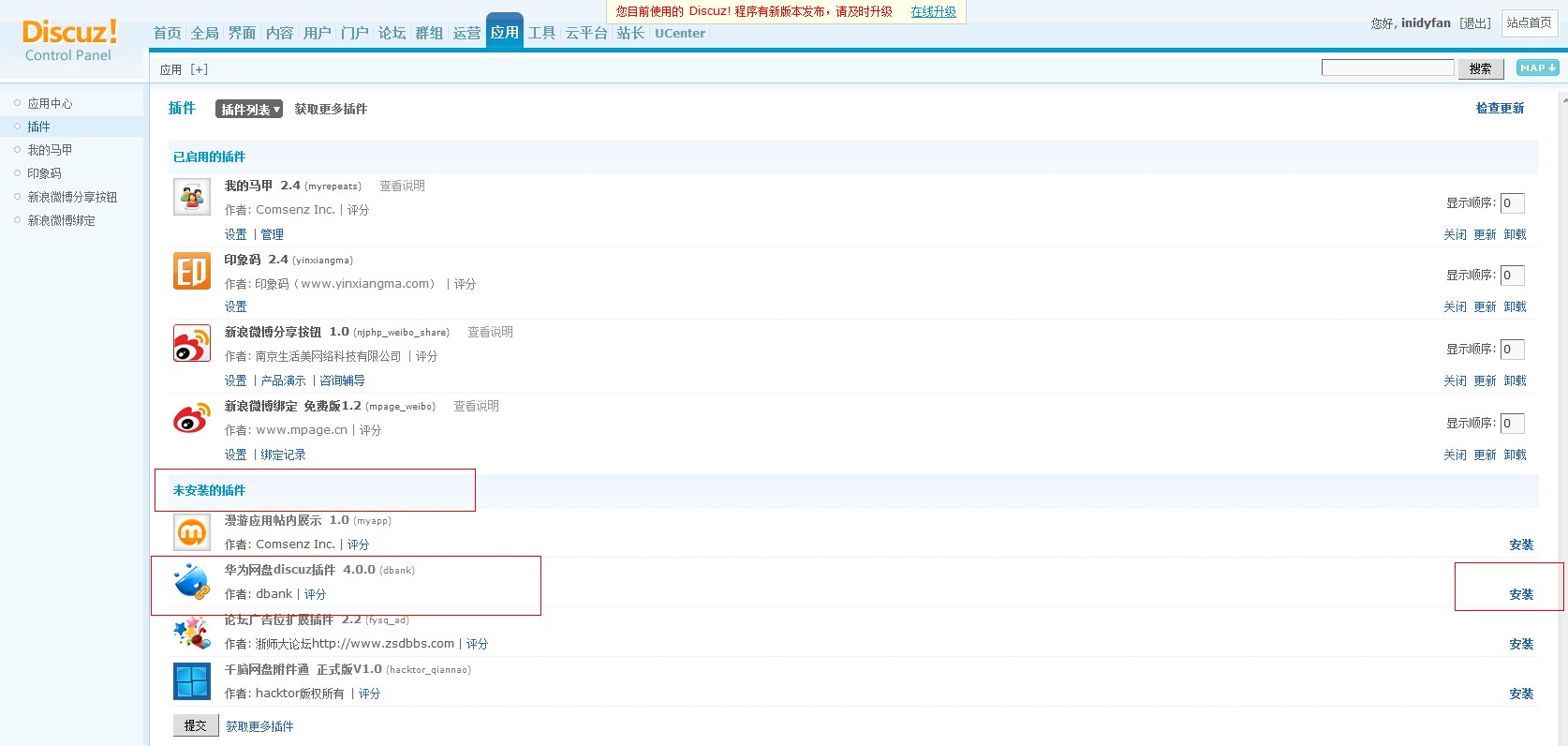Click the 检查更新 link
This screenshot has width=1568, height=746.
[1501, 108]
